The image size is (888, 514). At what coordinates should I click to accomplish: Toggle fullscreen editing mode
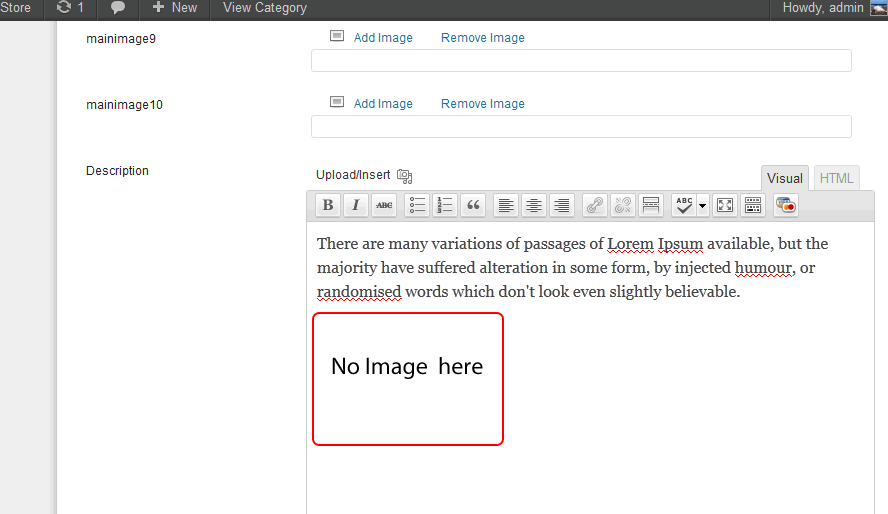[x=725, y=205]
